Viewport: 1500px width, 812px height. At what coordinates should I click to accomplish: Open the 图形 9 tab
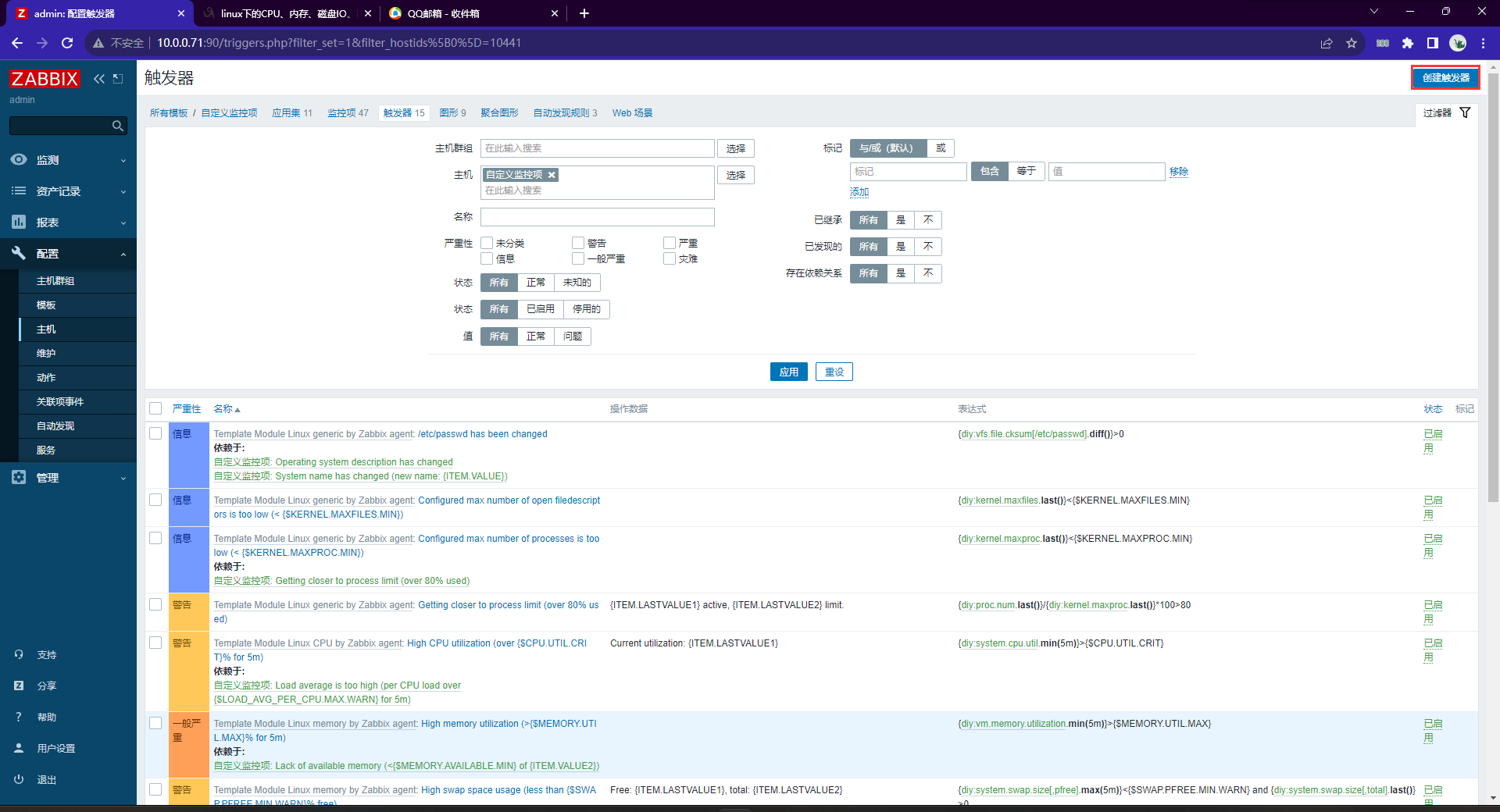point(453,113)
